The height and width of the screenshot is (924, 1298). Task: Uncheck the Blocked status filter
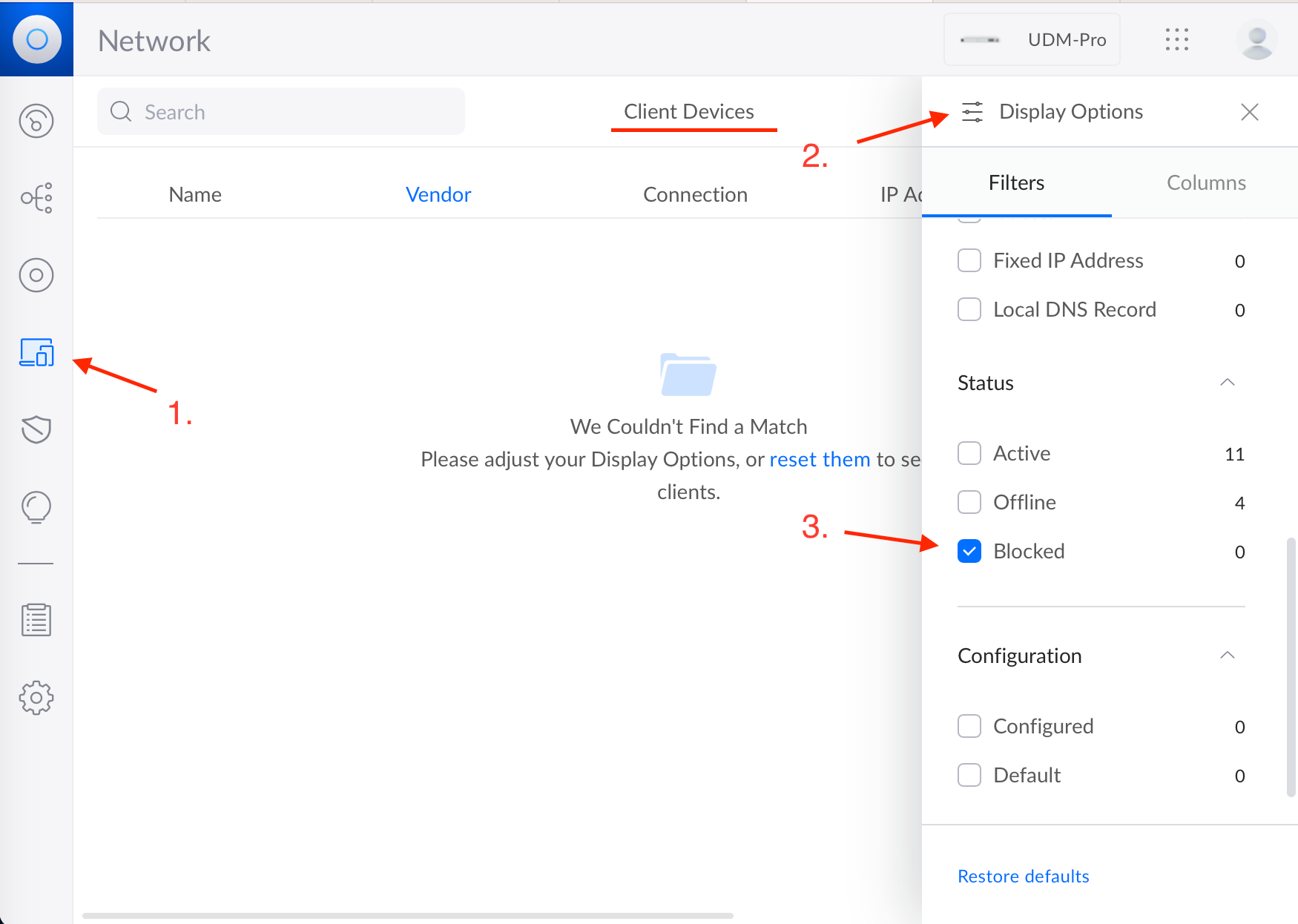[x=969, y=551]
